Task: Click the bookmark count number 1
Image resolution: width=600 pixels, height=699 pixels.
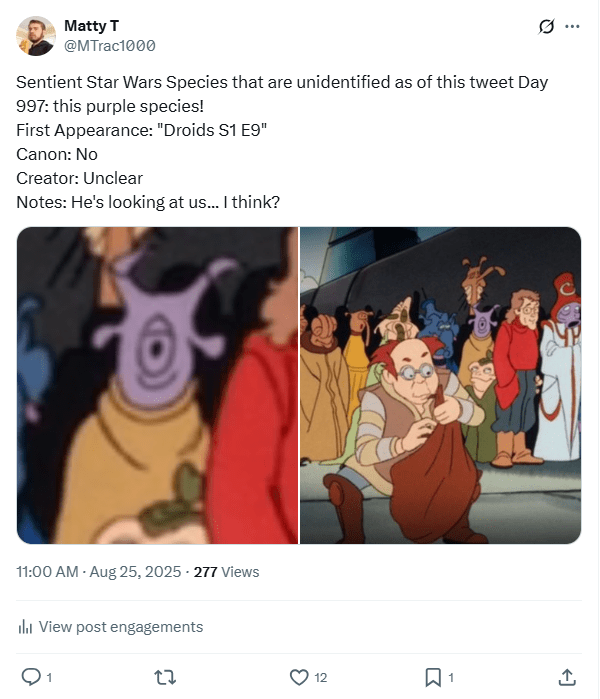Action: point(451,678)
